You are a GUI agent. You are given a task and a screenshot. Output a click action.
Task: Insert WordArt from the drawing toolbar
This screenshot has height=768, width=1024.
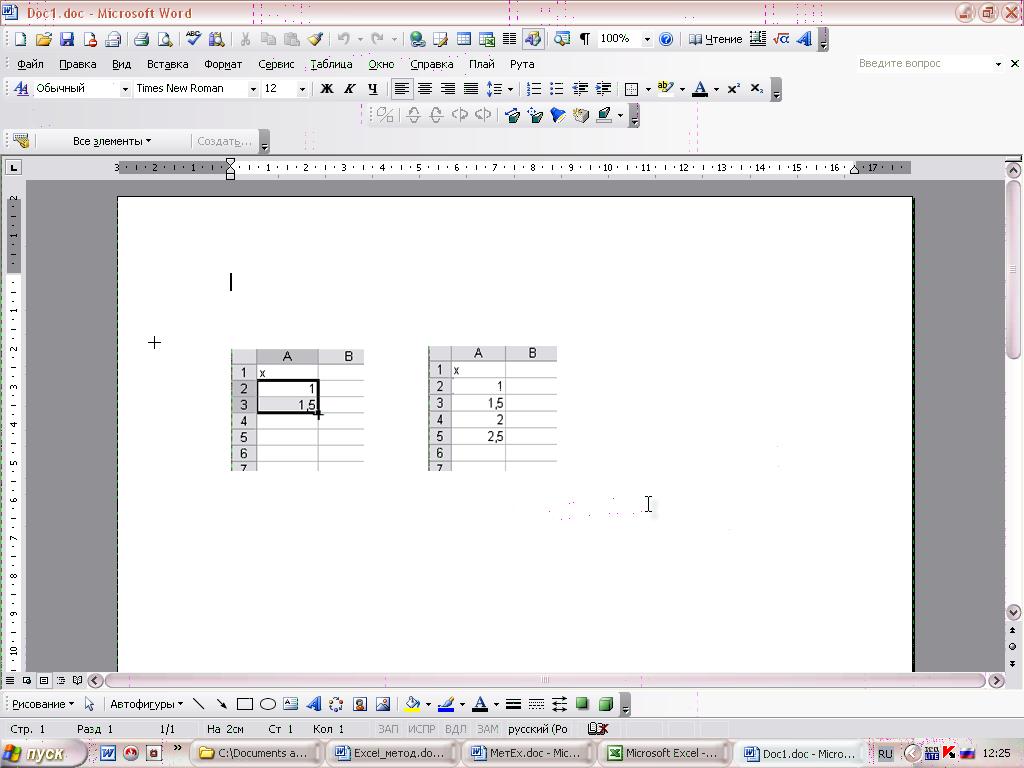(x=313, y=704)
